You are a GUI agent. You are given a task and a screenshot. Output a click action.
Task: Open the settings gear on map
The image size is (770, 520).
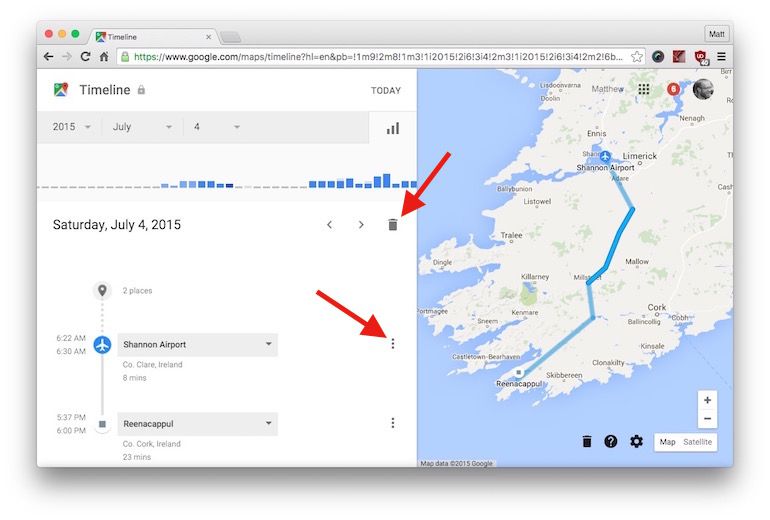click(x=636, y=441)
